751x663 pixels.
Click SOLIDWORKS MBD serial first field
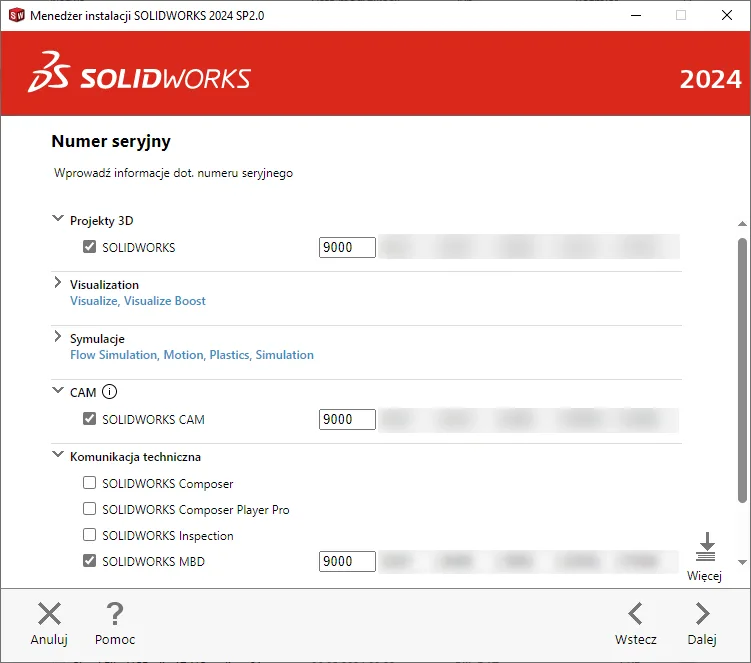[x=347, y=561]
